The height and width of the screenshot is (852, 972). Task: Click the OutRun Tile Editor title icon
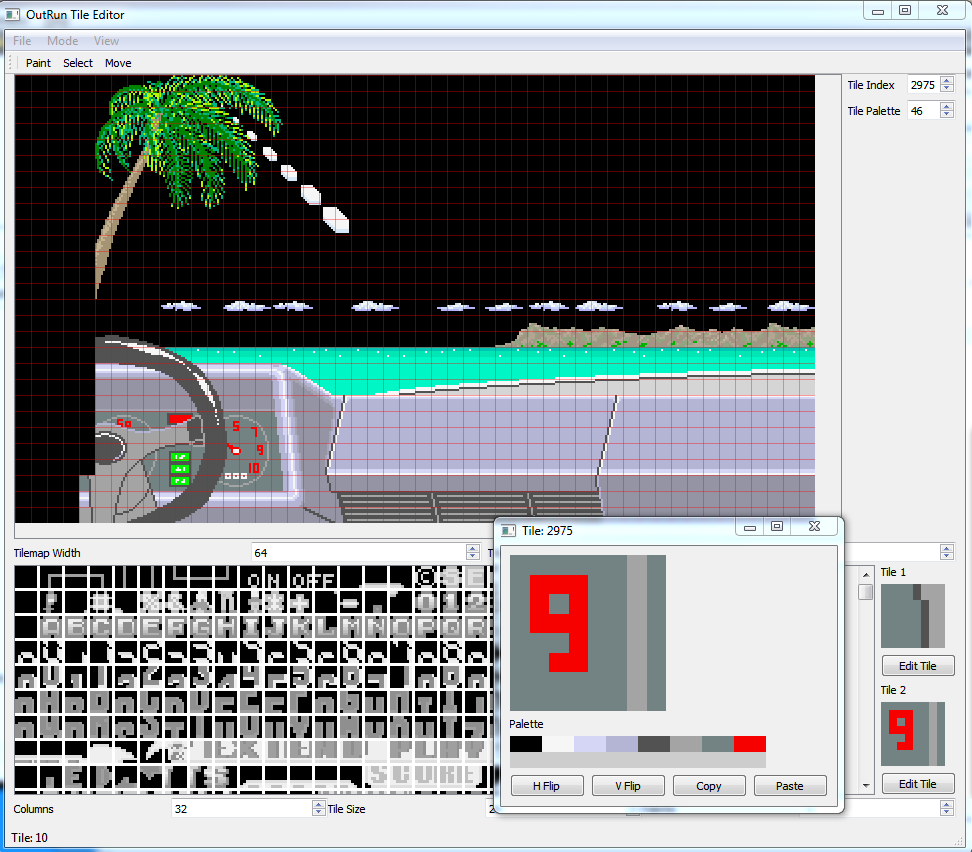(12, 14)
